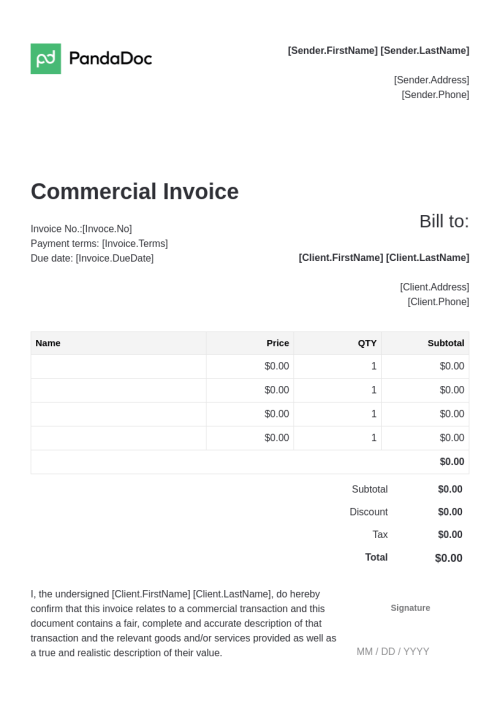Click the MM / DD / YYYY date field
This screenshot has width=500, height=704.
[x=393, y=651]
